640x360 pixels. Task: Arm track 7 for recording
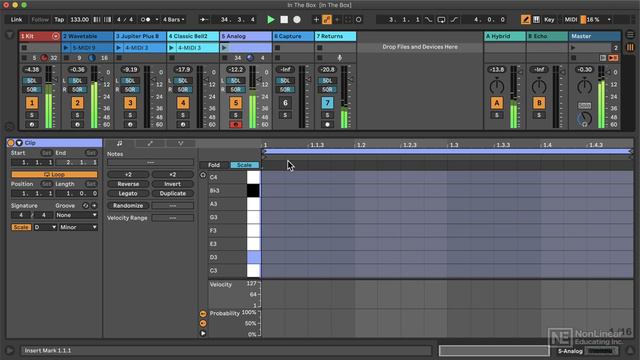pyautogui.click(x=327, y=124)
